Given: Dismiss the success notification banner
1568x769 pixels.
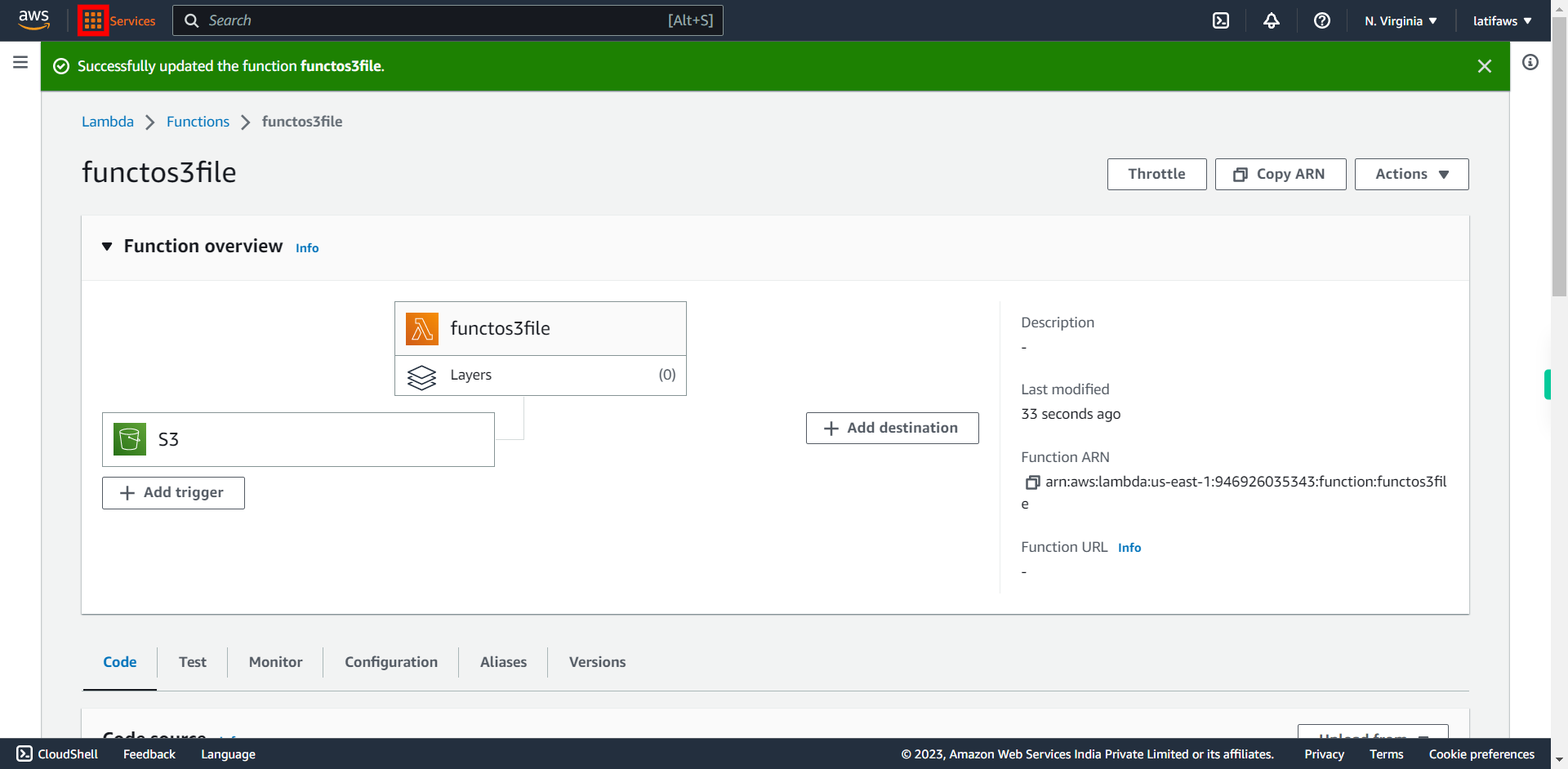Looking at the screenshot, I should coord(1485,66).
